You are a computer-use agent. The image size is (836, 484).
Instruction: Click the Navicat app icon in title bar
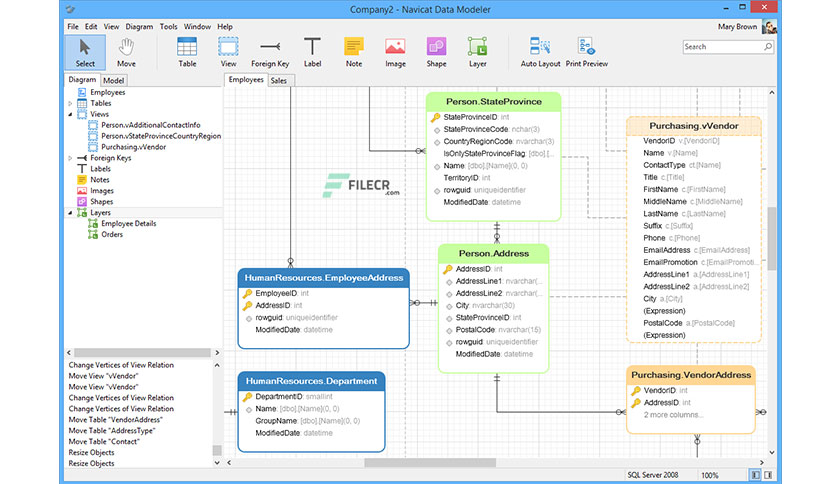(x=71, y=9)
